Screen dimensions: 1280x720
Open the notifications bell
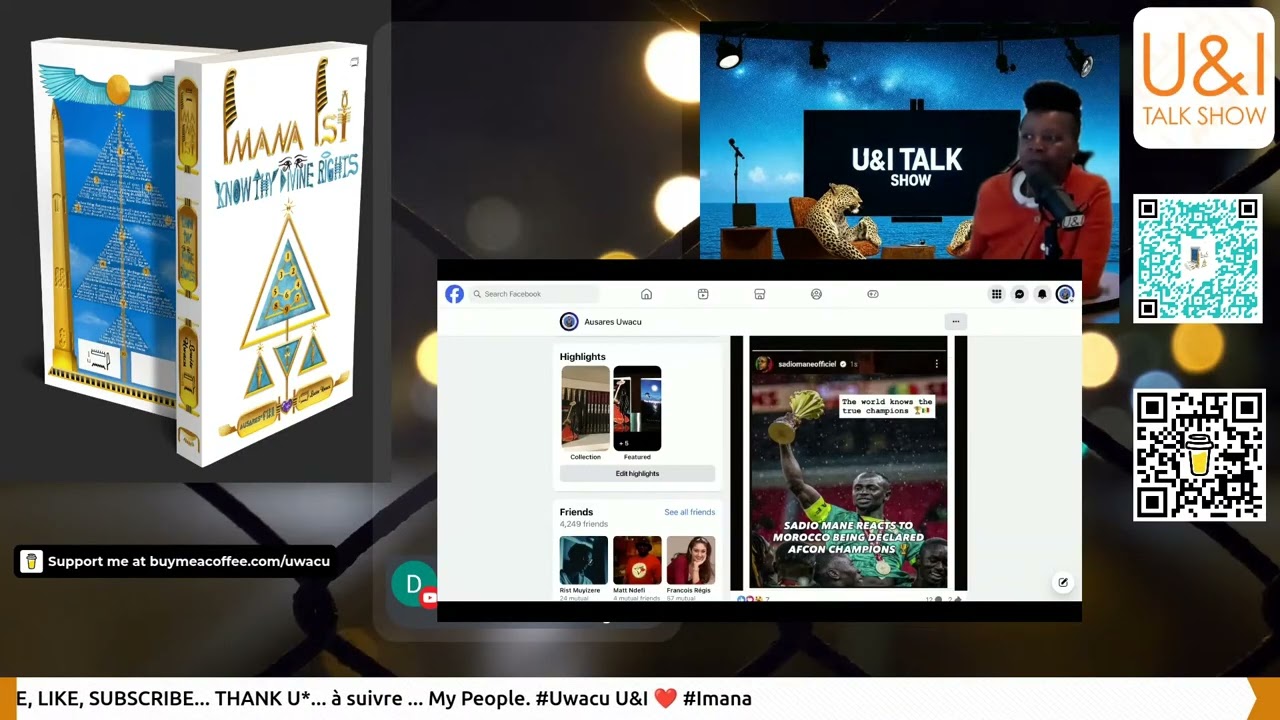pos(1042,294)
